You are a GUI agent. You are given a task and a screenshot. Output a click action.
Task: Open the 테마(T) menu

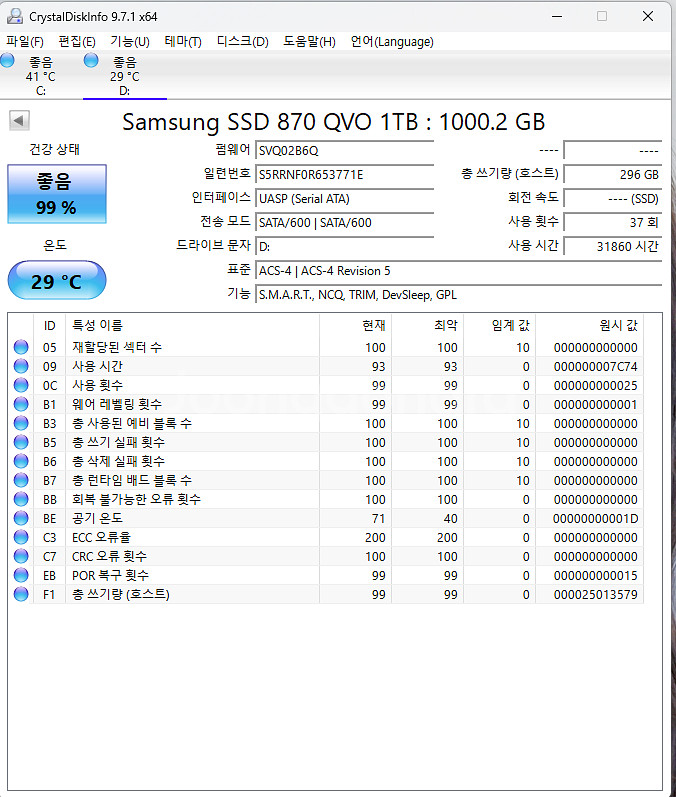[x=183, y=42]
